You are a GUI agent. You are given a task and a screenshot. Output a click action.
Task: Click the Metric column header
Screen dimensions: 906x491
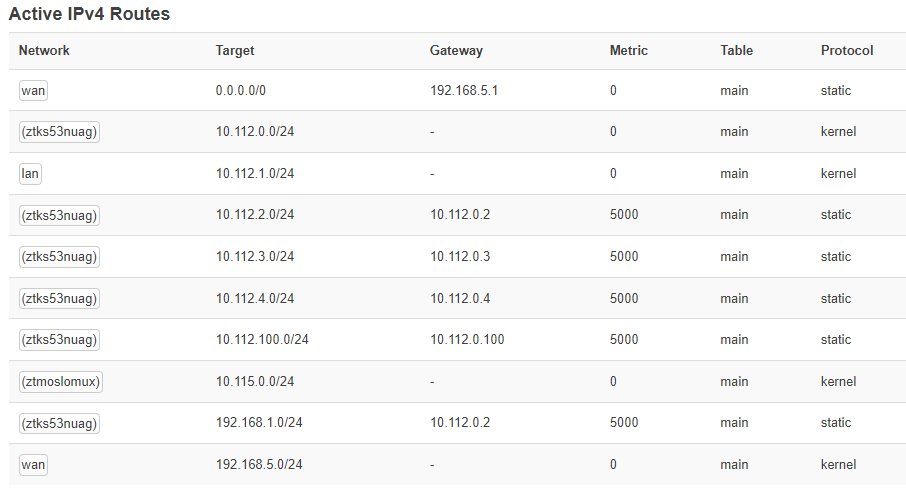629,50
